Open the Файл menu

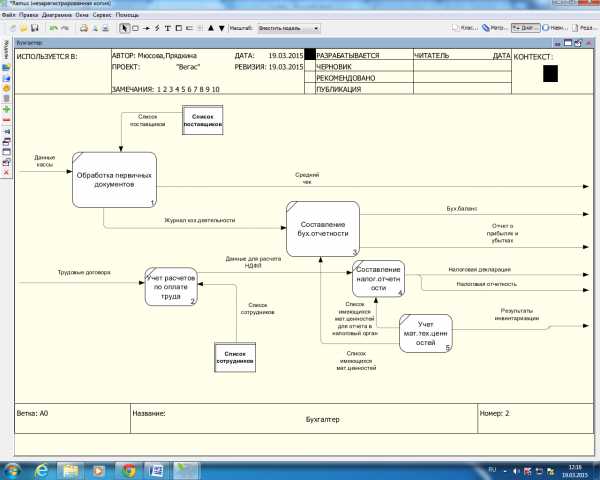click(9, 17)
